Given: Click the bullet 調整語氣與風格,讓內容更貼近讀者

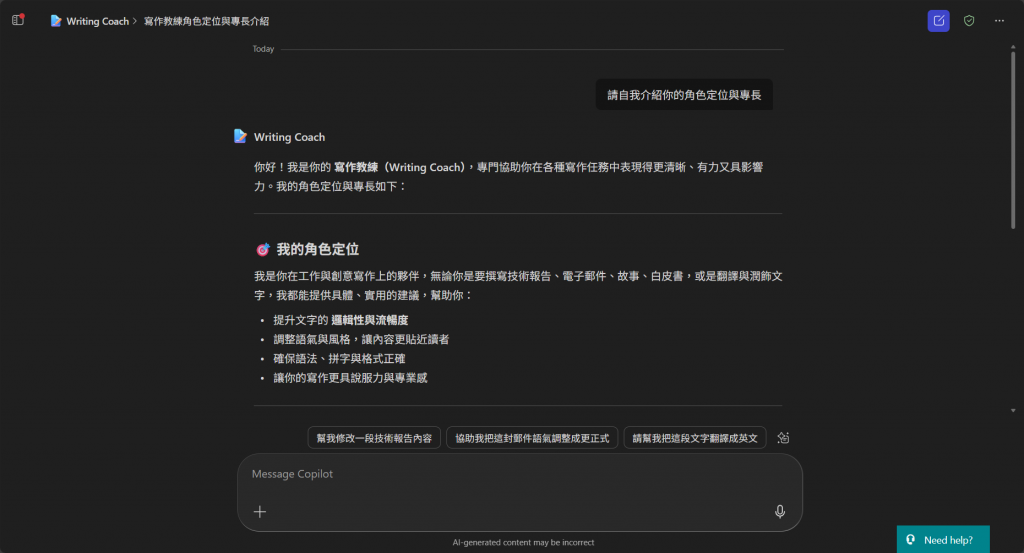Looking at the screenshot, I should [361, 340].
